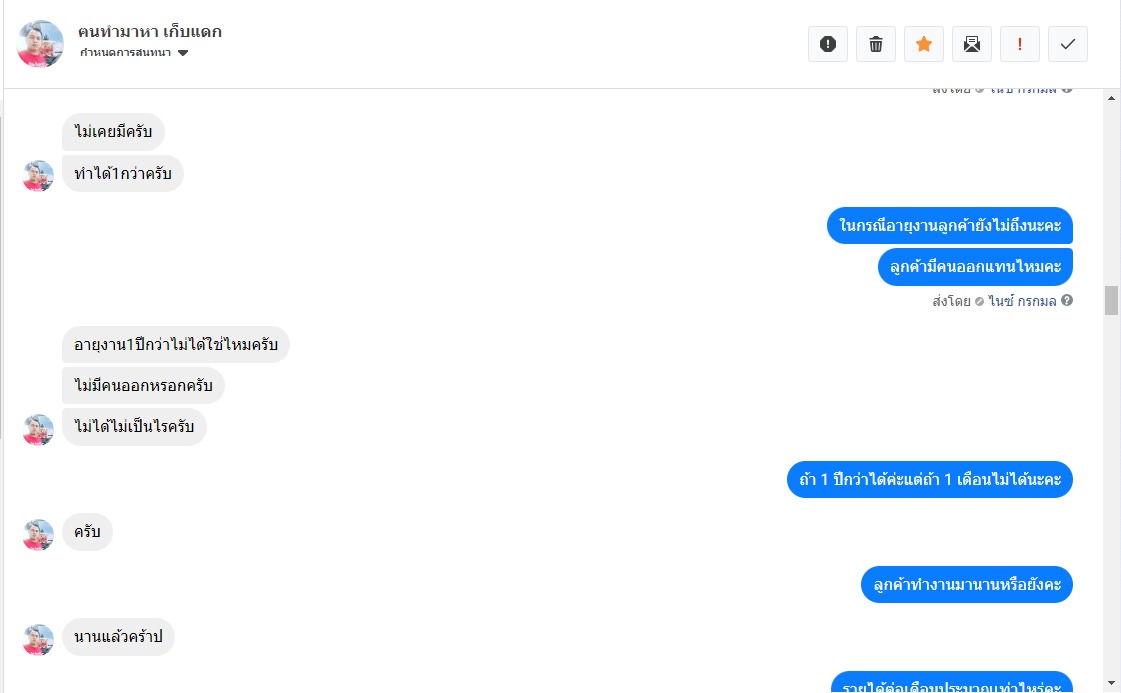Select message ลูกค้ามีคนออกแทนไหมคะ
The image size is (1121, 693).
975,267
